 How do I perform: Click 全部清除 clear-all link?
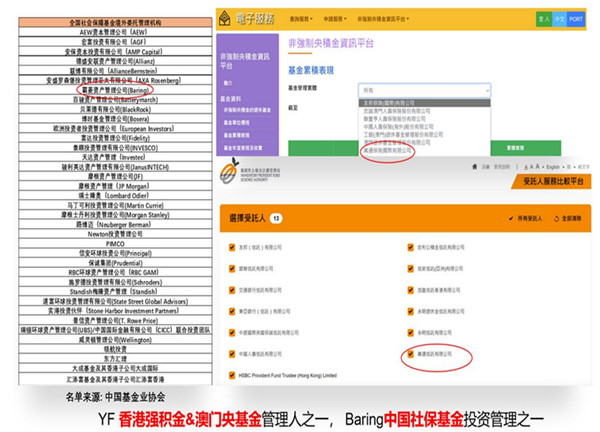(571, 218)
